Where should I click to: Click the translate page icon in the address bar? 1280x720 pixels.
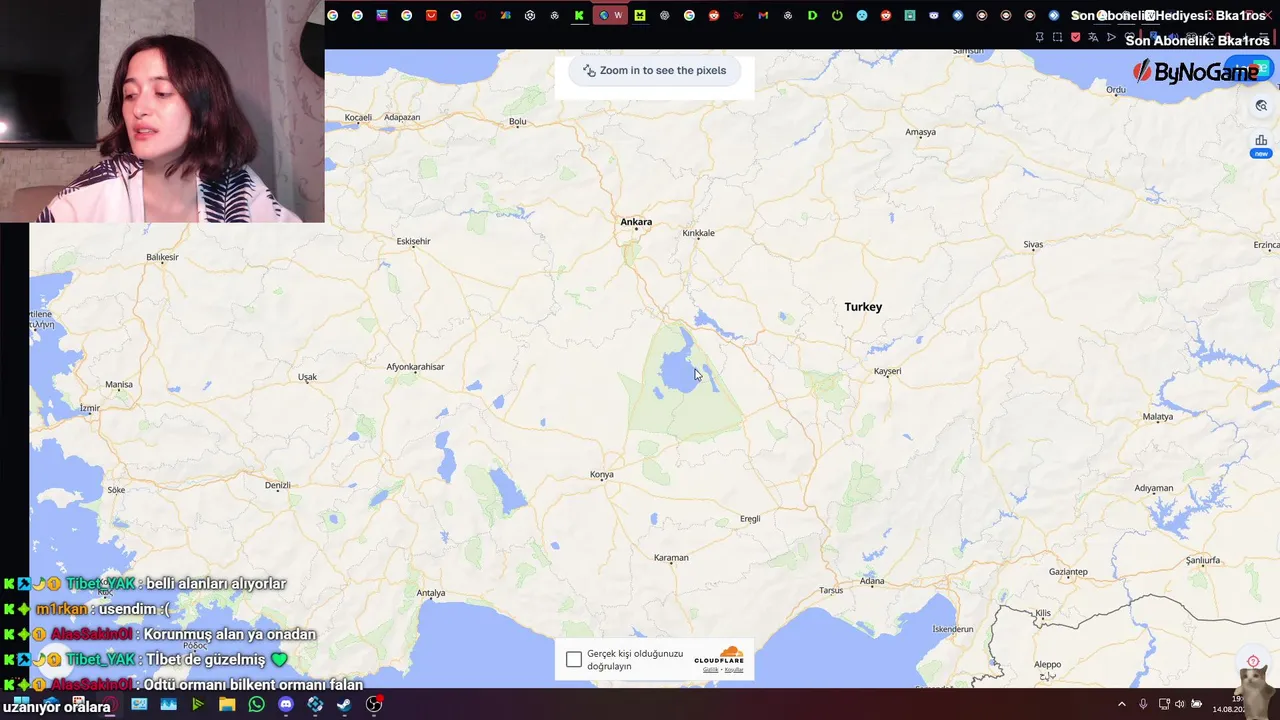coord(1093,37)
